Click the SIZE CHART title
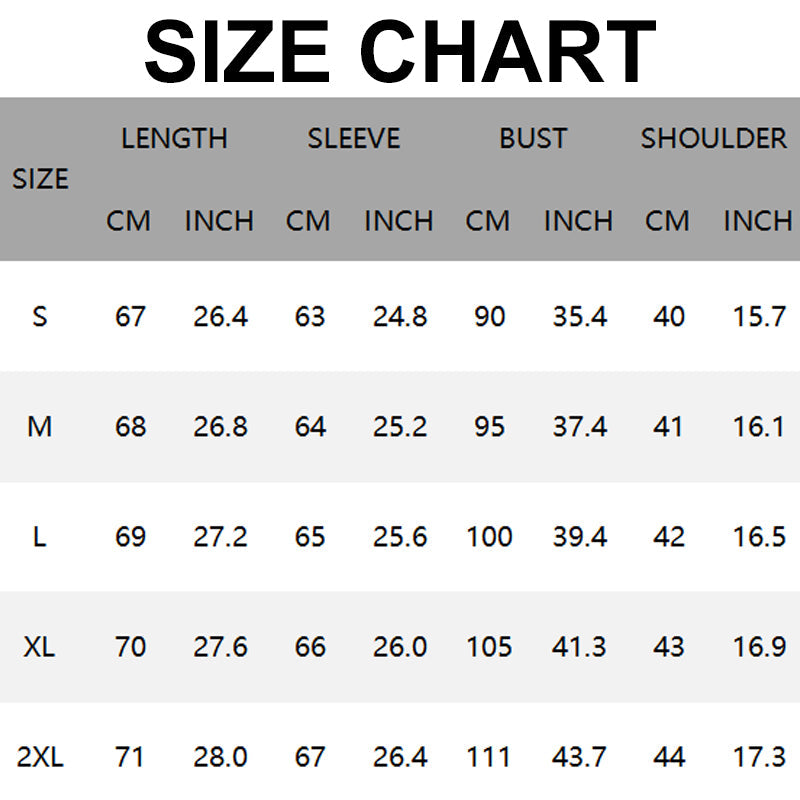Screen dimensions: 800x800 400,50
